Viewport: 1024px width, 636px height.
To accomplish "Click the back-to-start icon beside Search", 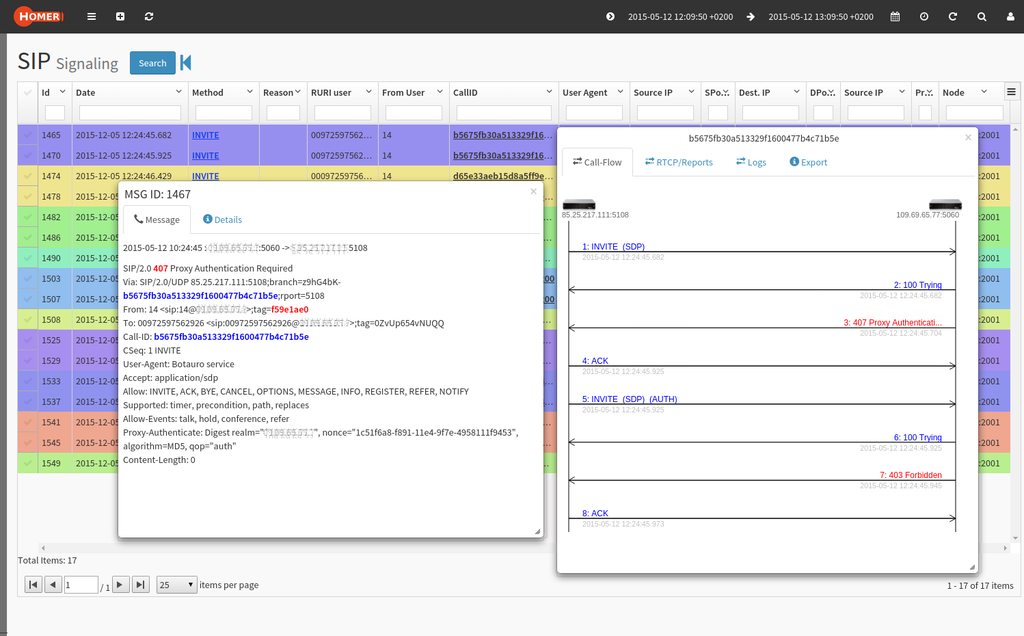I will (185, 63).
